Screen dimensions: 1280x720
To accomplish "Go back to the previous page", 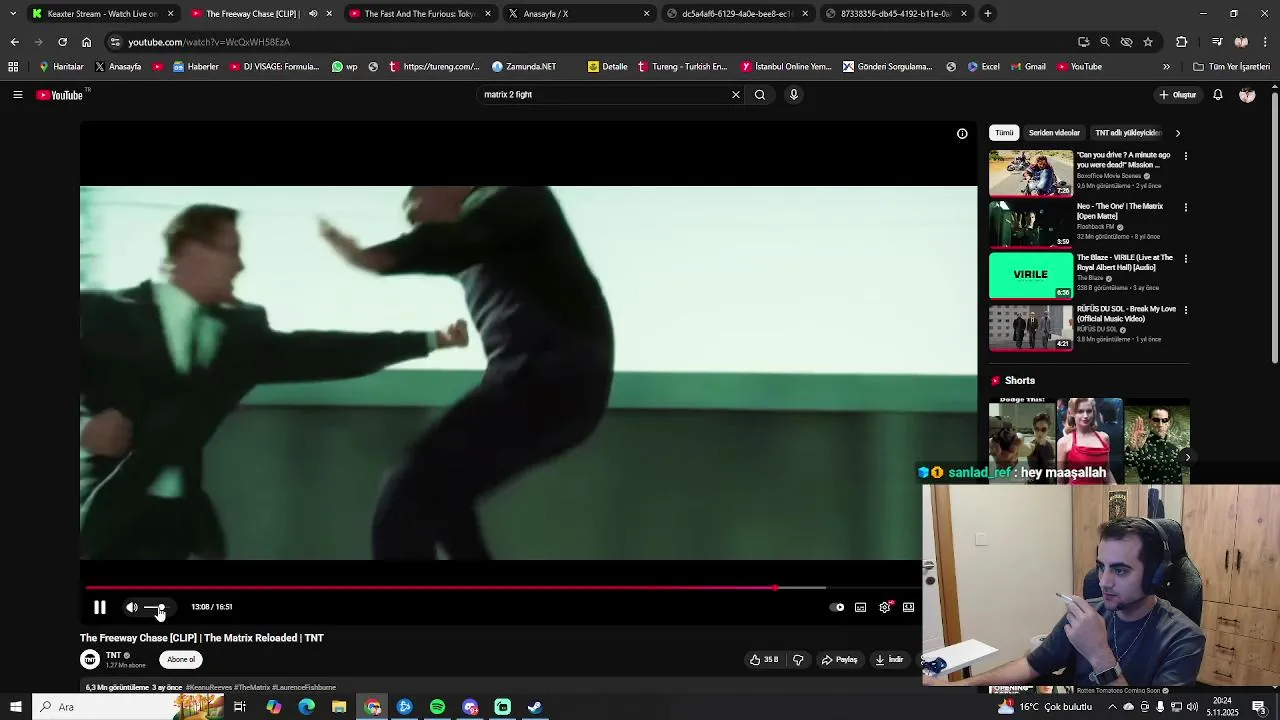I will [14, 42].
